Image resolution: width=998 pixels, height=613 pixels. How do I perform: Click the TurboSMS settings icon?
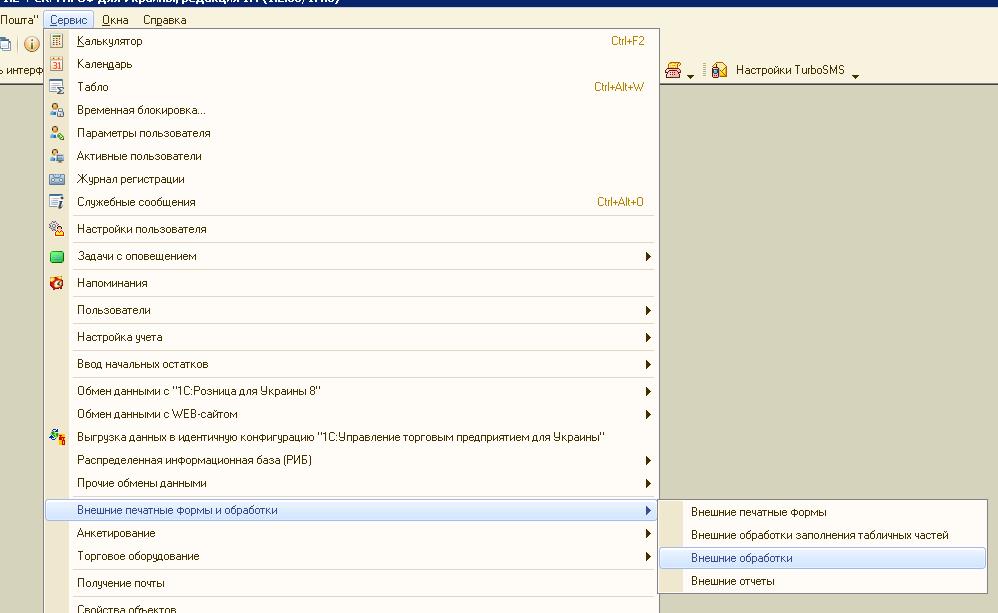tap(719, 69)
